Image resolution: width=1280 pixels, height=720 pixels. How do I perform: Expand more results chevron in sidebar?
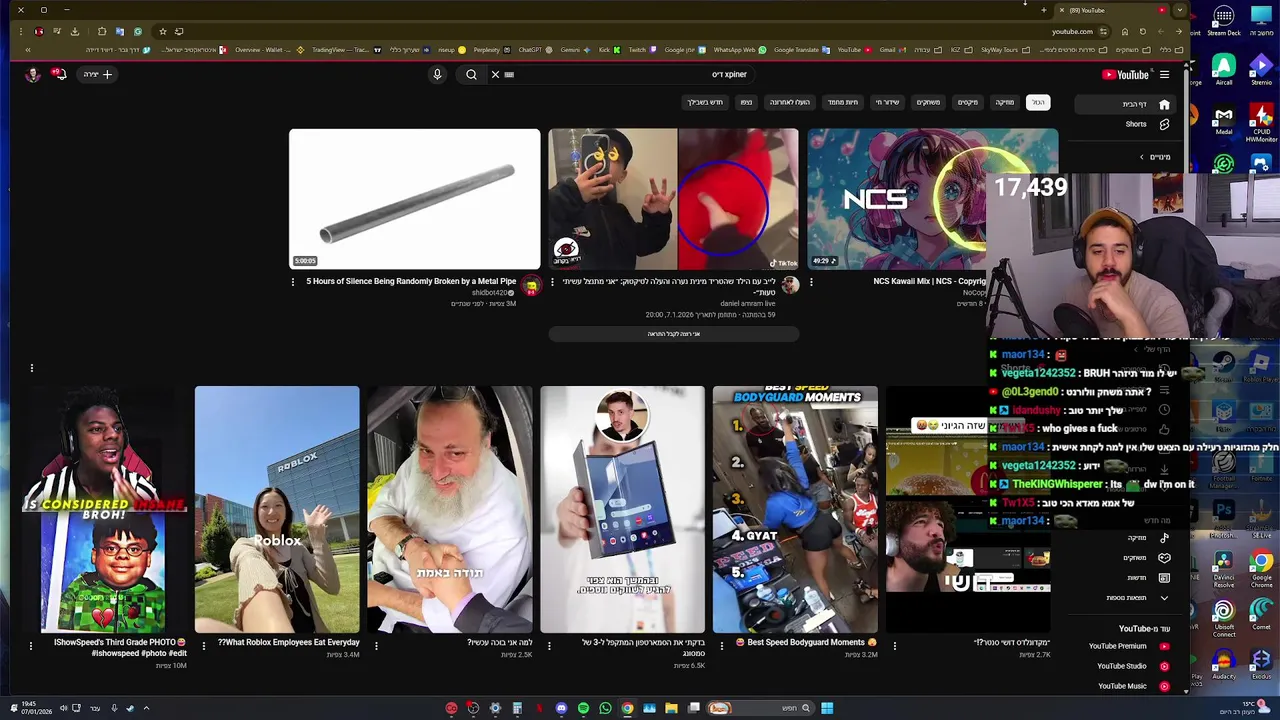1164,598
